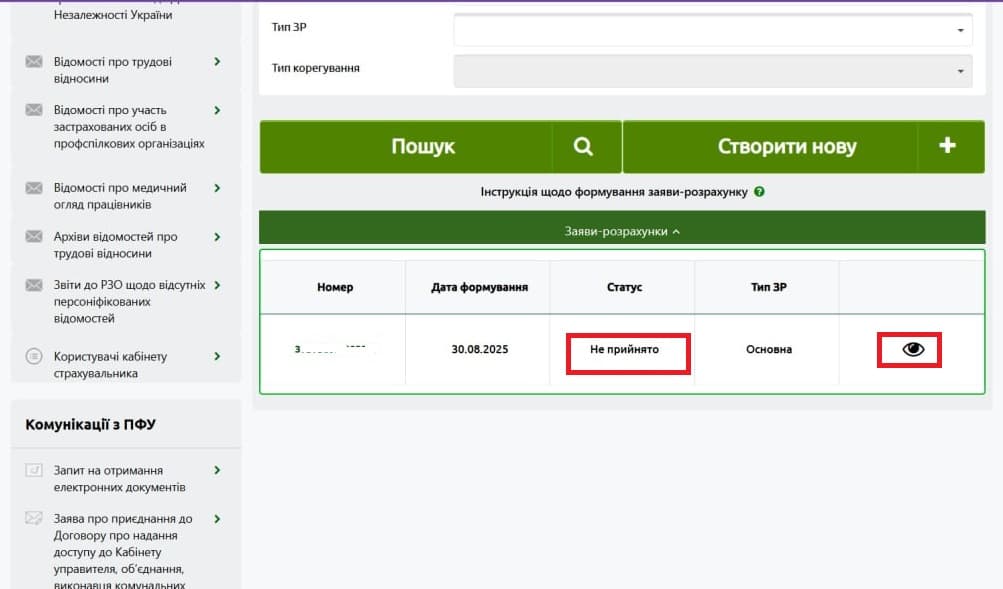The height and width of the screenshot is (589, 1003).
Task: Click icon beside Запит на отримання електронних документів
Action: [x=34, y=470]
